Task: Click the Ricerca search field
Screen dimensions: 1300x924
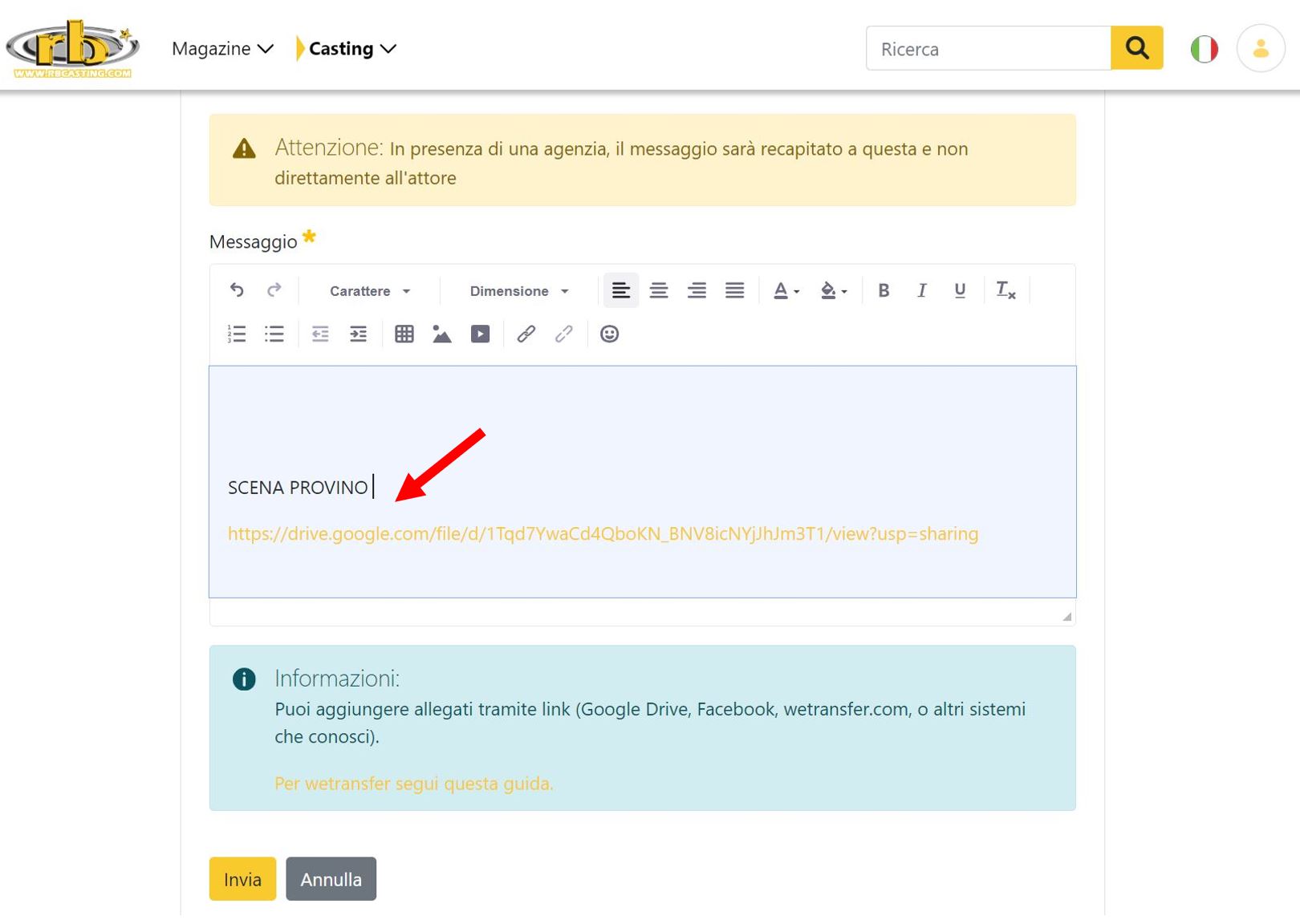Action: 989,49
